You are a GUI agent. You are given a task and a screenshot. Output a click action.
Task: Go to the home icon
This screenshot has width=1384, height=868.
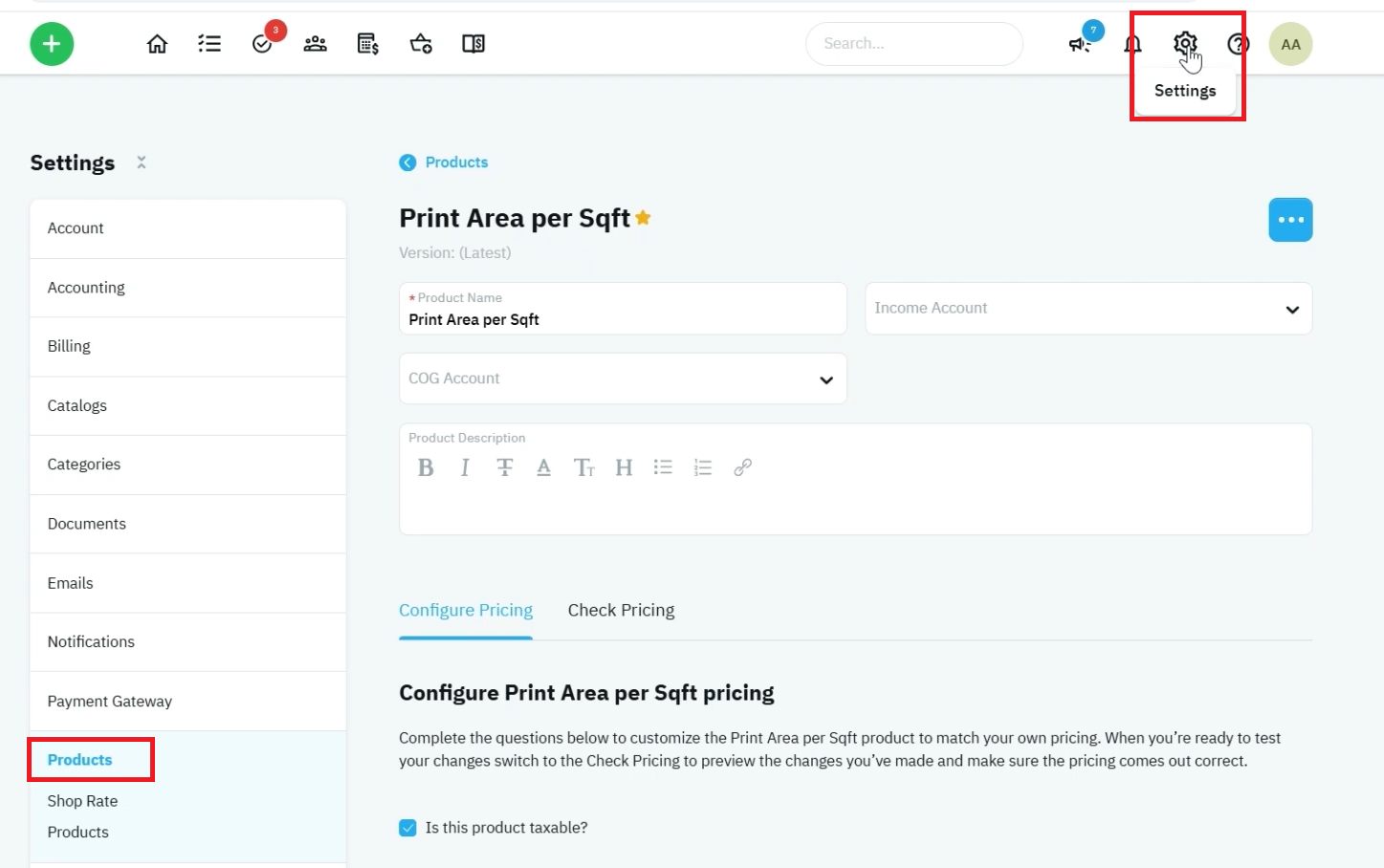[157, 44]
